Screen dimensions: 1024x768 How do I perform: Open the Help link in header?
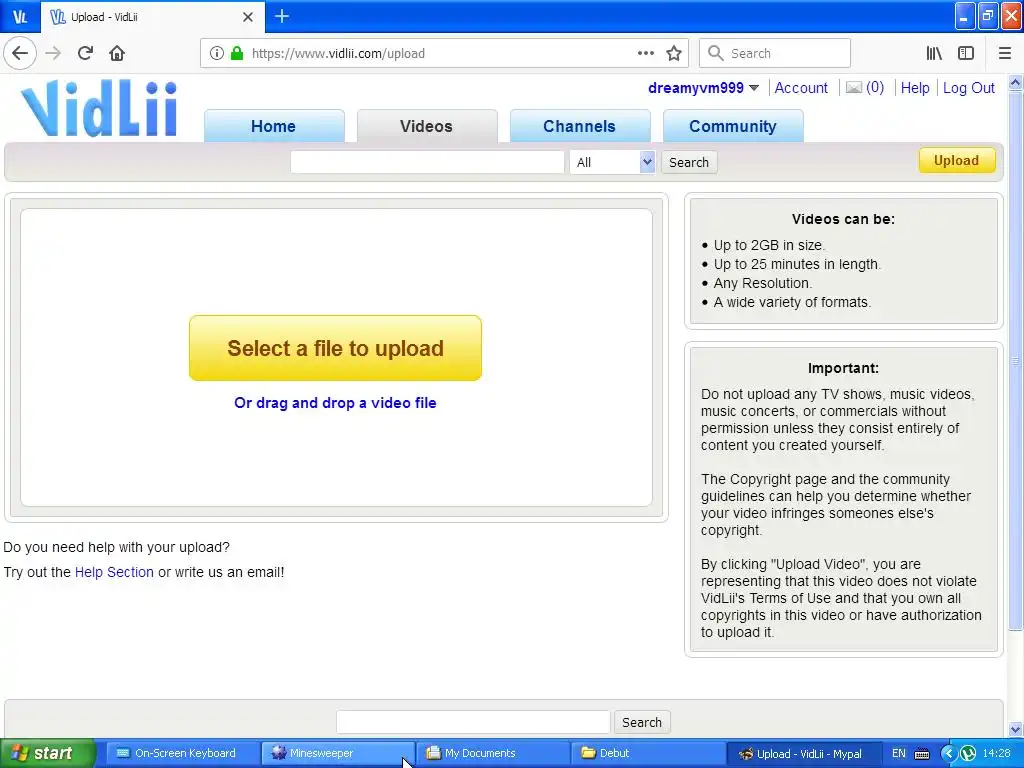click(914, 88)
